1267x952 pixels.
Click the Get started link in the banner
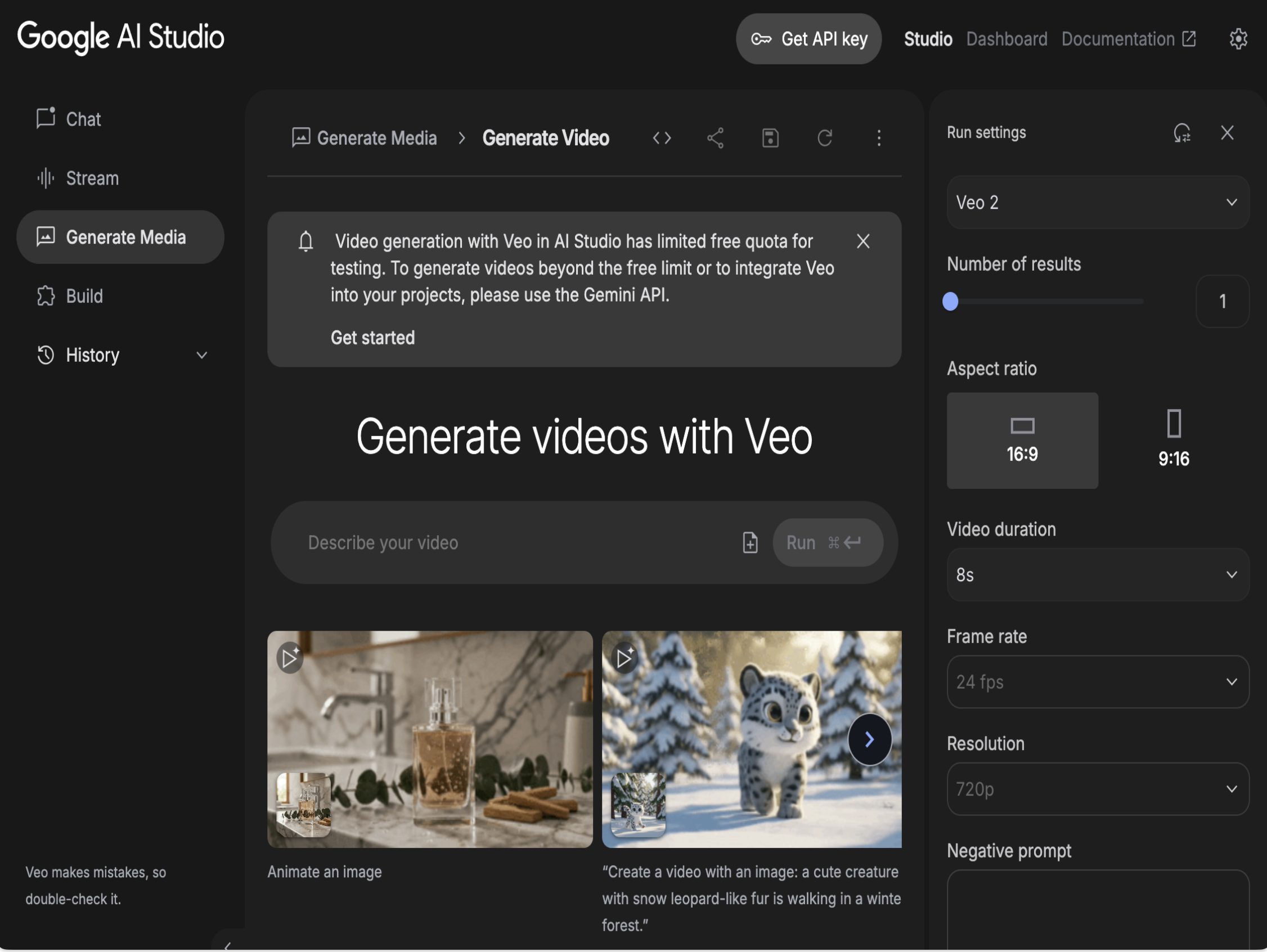tap(372, 338)
